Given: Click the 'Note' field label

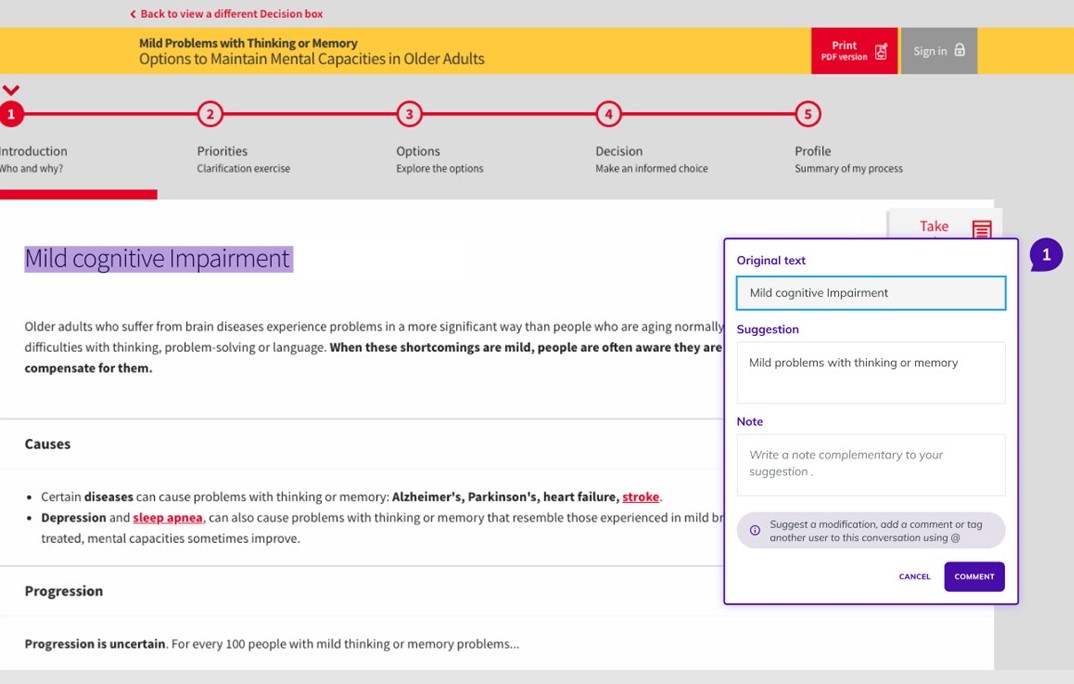Looking at the screenshot, I should pos(749,422).
